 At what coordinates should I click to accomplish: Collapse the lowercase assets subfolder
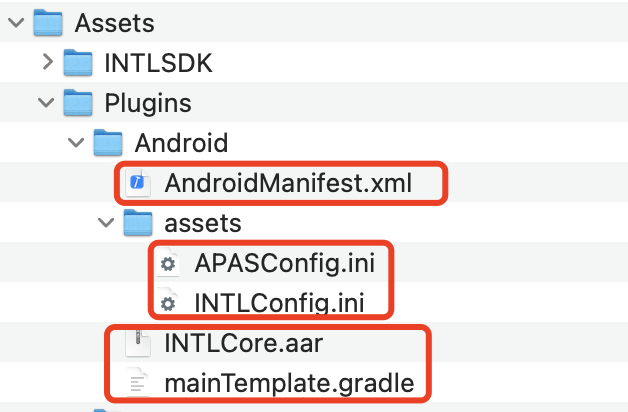click(105, 222)
